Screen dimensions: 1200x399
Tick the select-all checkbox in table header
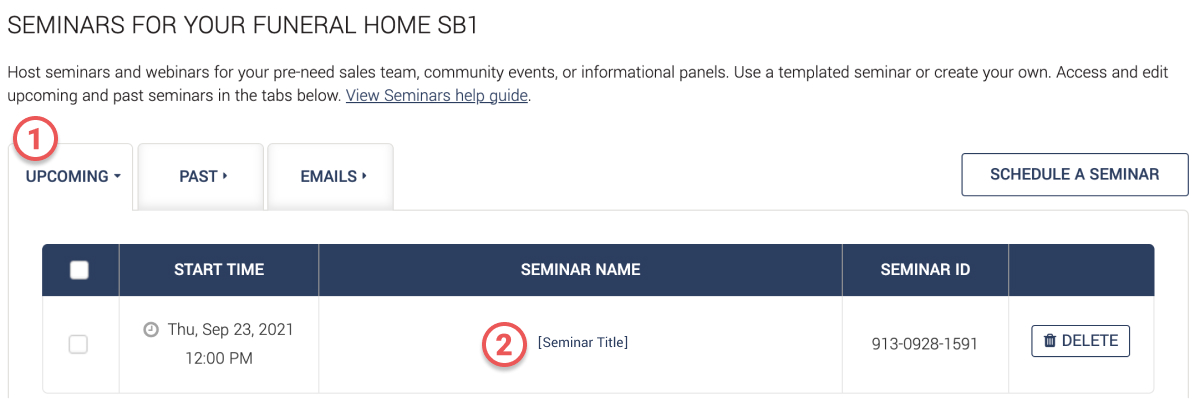coord(79,270)
